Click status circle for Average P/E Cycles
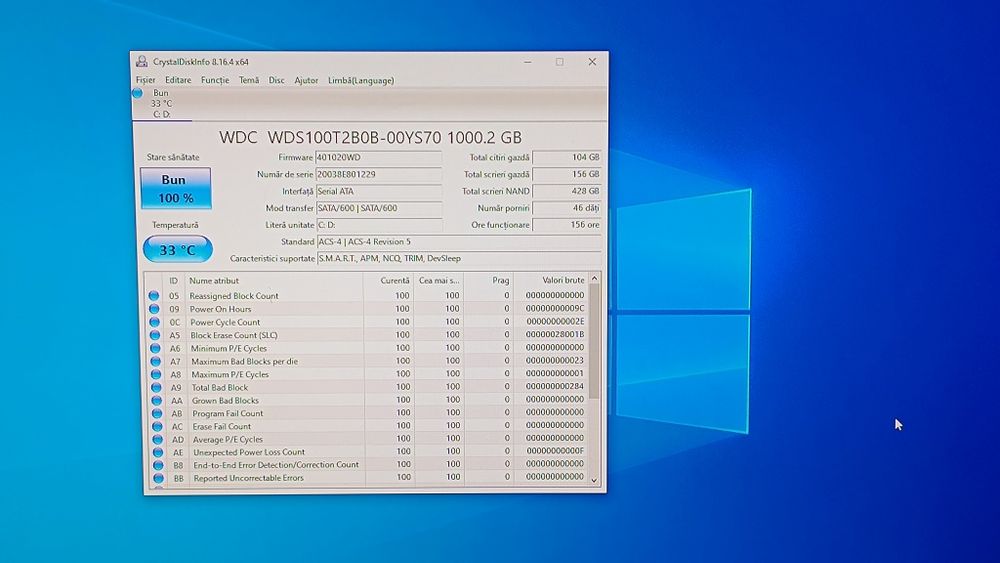Image resolution: width=1000 pixels, height=563 pixels. [x=157, y=439]
